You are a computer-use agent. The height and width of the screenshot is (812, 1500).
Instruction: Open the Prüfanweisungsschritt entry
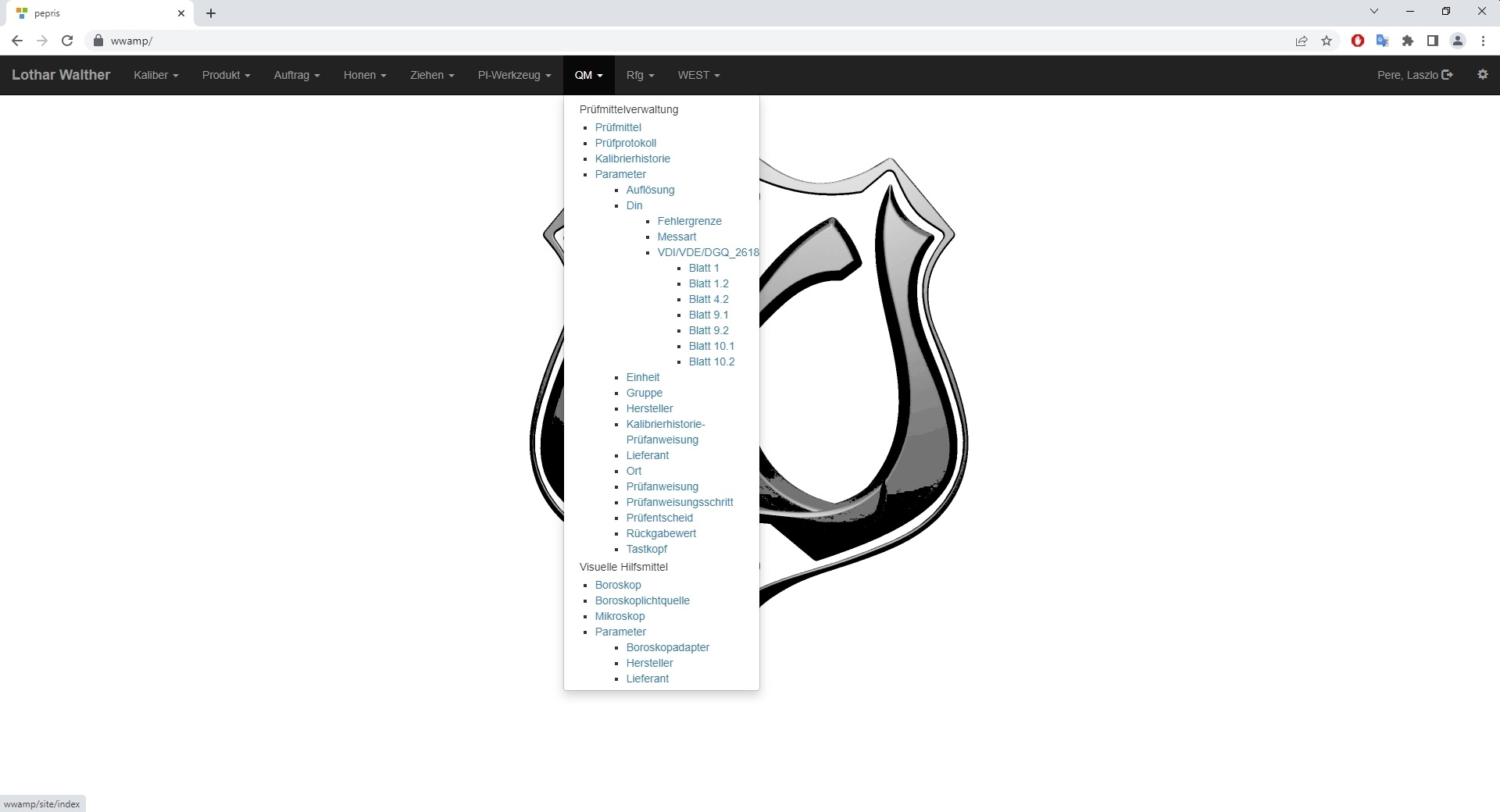680,502
